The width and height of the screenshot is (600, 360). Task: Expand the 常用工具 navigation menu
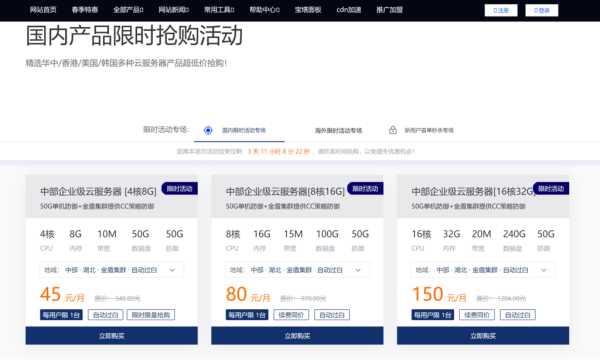(x=219, y=10)
